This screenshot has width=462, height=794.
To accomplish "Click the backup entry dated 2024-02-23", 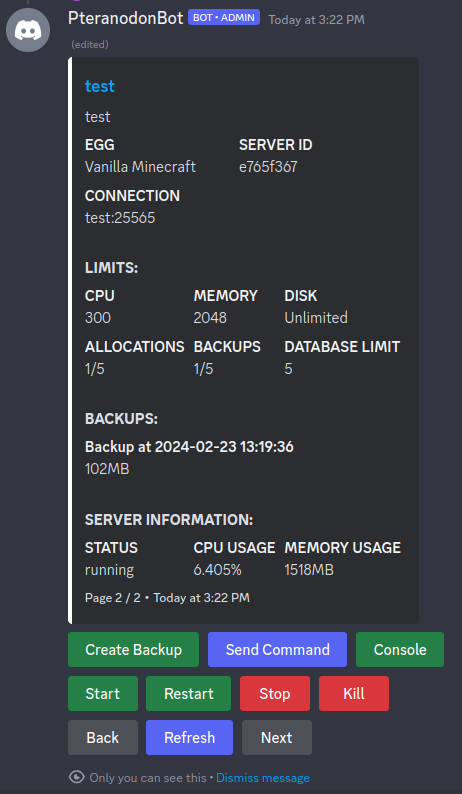I will pos(189,447).
